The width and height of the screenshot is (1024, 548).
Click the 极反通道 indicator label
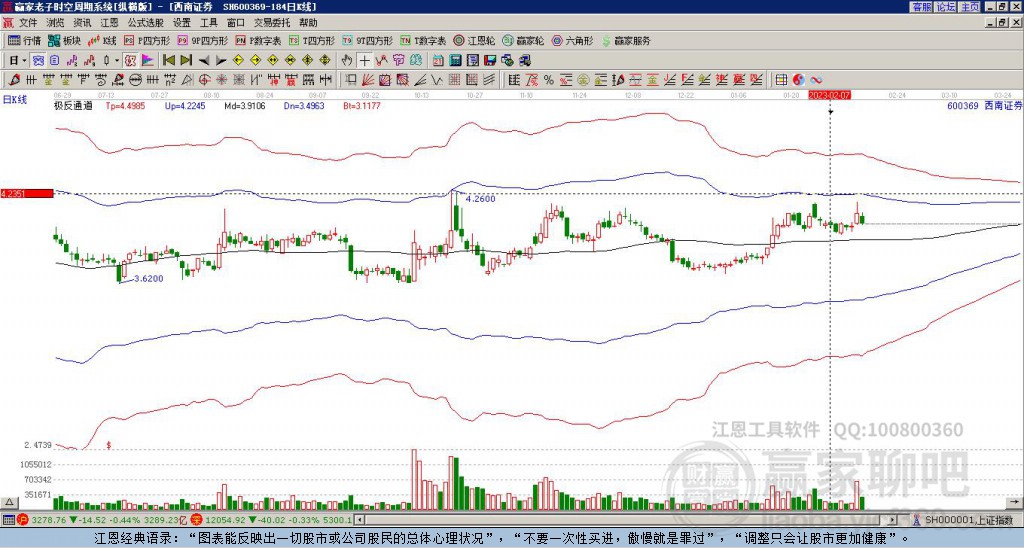(x=72, y=105)
